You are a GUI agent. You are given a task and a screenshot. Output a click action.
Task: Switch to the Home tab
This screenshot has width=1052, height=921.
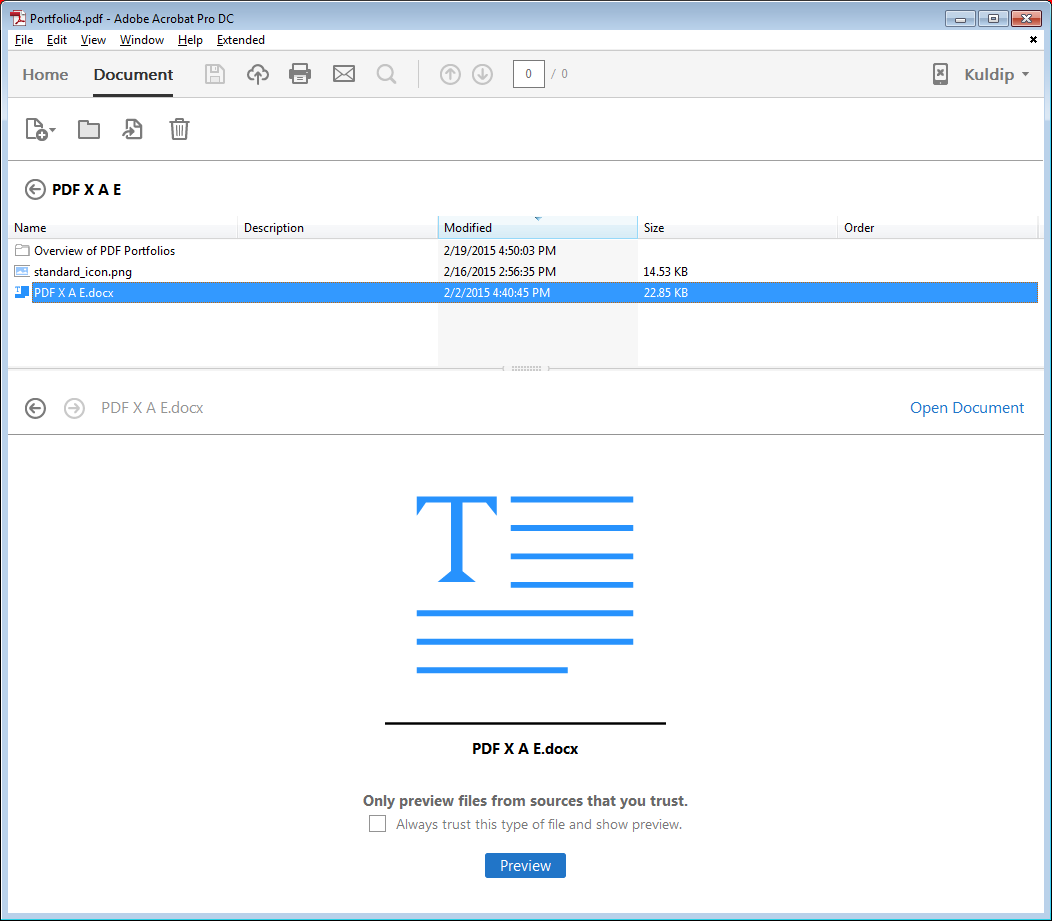pyautogui.click(x=45, y=74)
